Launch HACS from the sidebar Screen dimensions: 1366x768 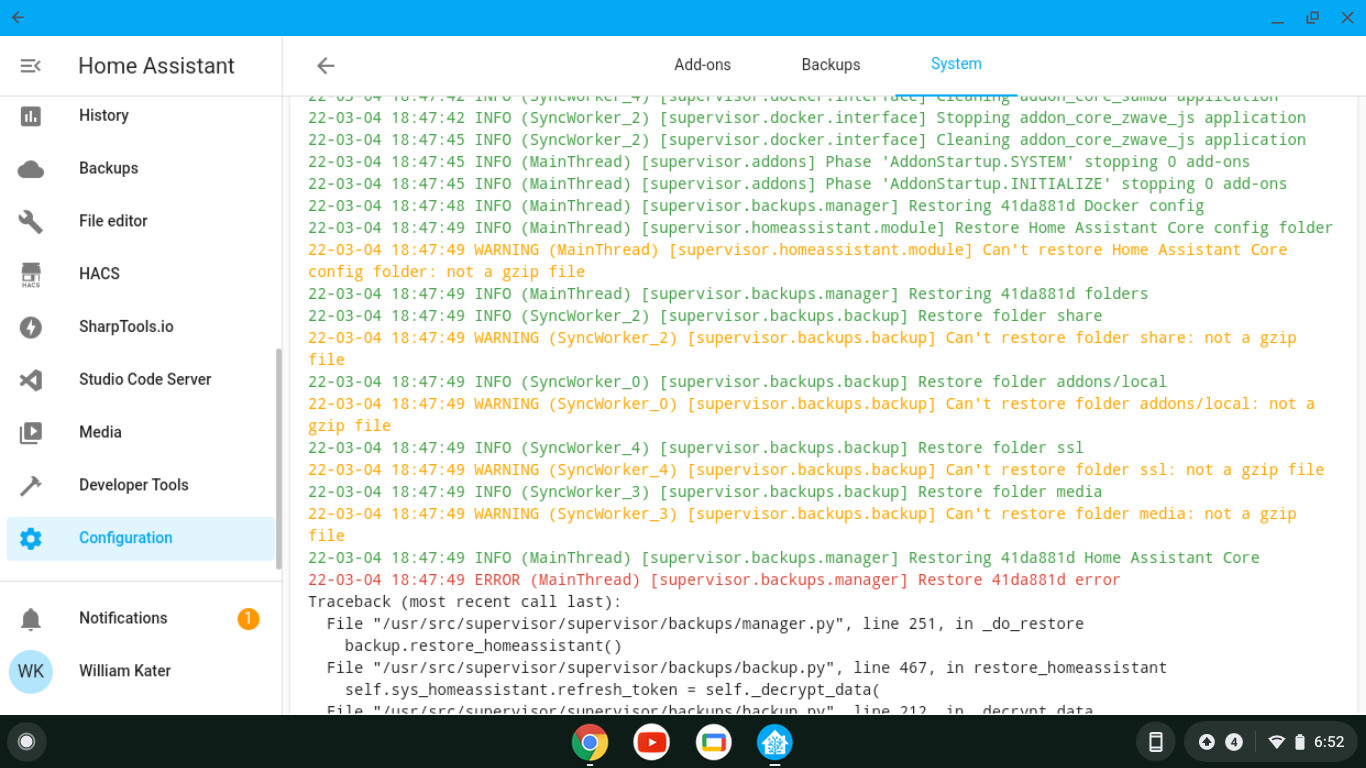100,273
